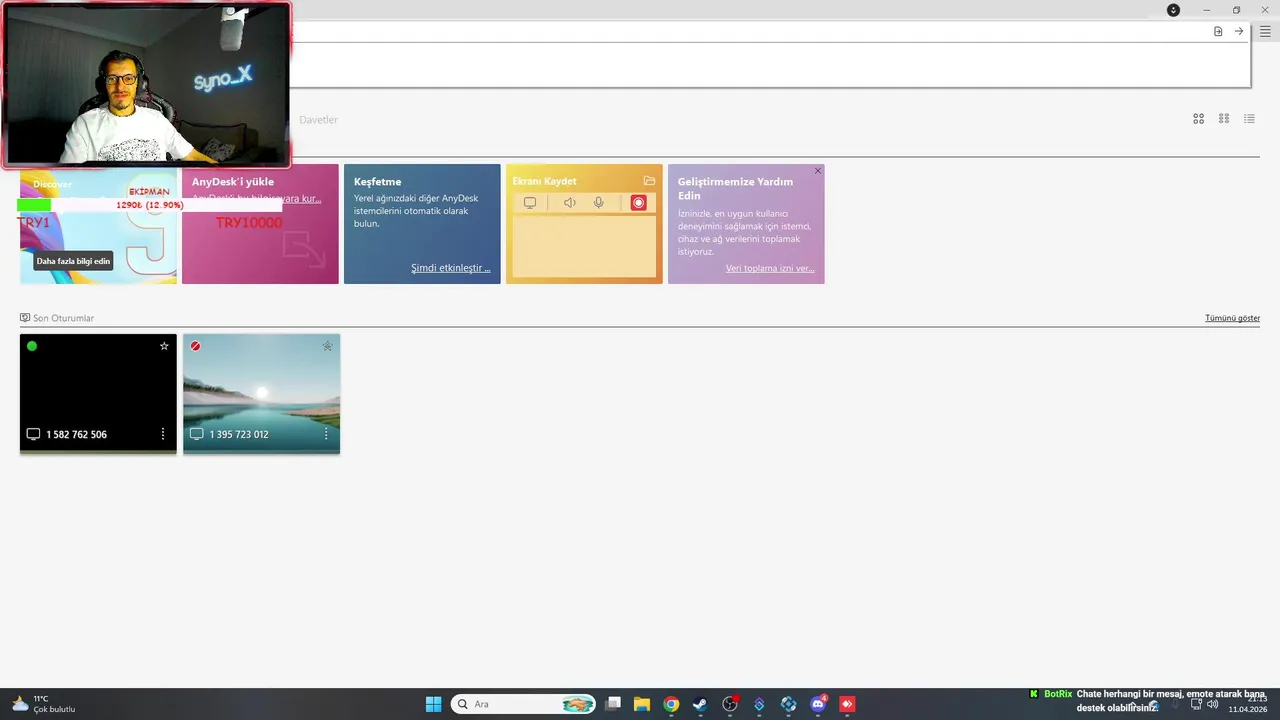Open Discord from the taskbar
The width and height of the screenshot is (1280, 720).
(x=818, y=704)
